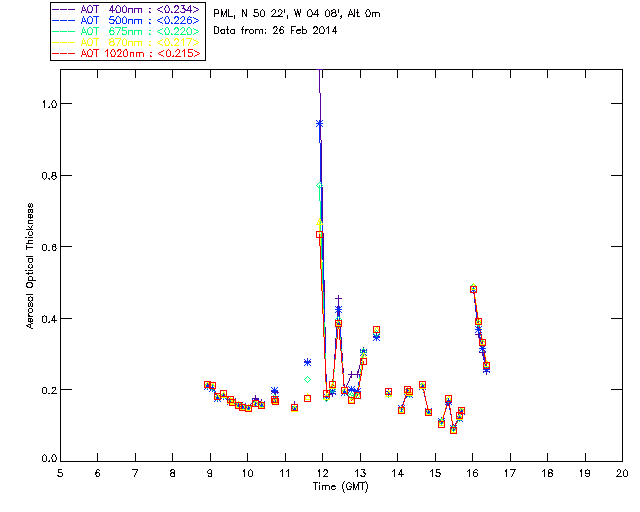This screenshot has height=512, width=640.
Task: Click the red square data point at 16h near 0.48
Action: pyautogui.click(x=473, y=289)
